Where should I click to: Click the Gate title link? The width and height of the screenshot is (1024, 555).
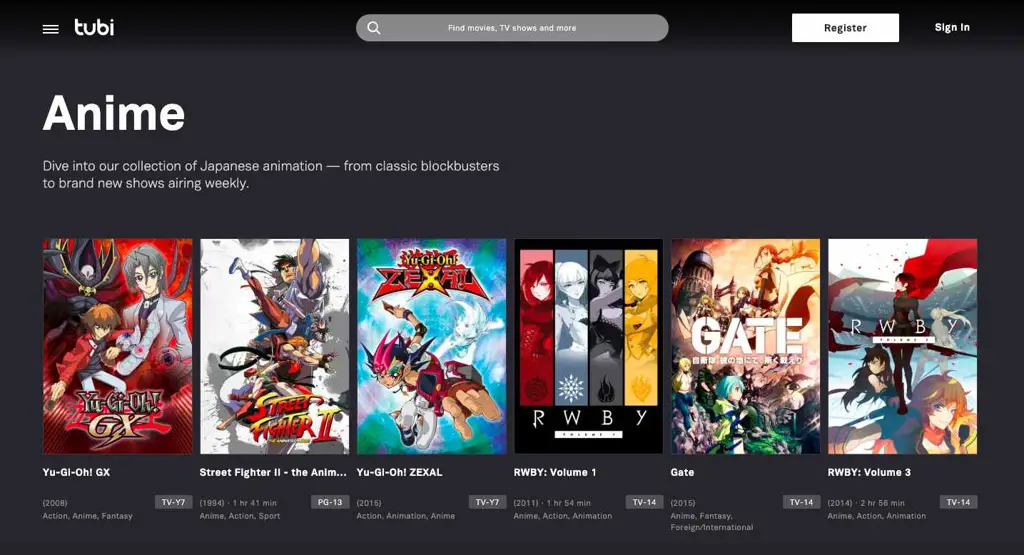point(682,472)
